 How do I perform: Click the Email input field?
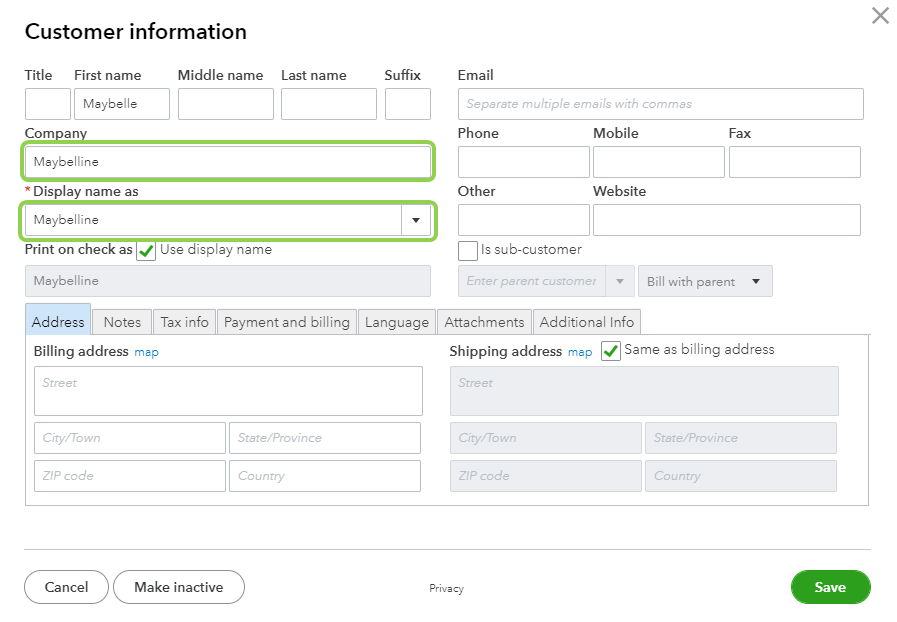(x=661, y=104)
